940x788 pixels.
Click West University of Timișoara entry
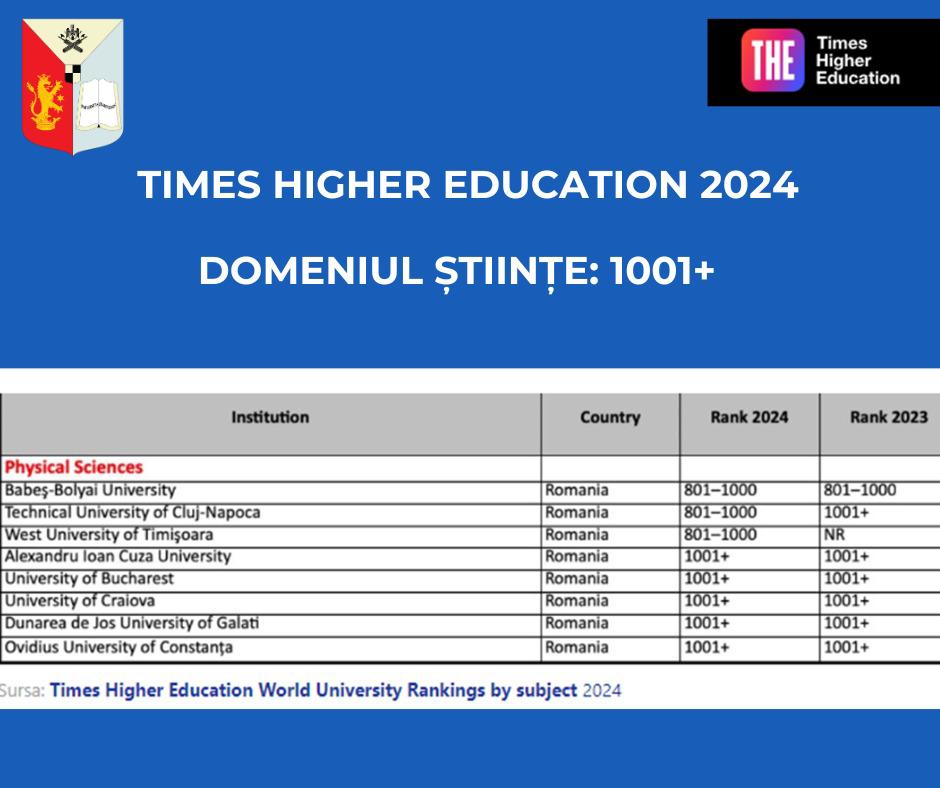tap(109, 535)
